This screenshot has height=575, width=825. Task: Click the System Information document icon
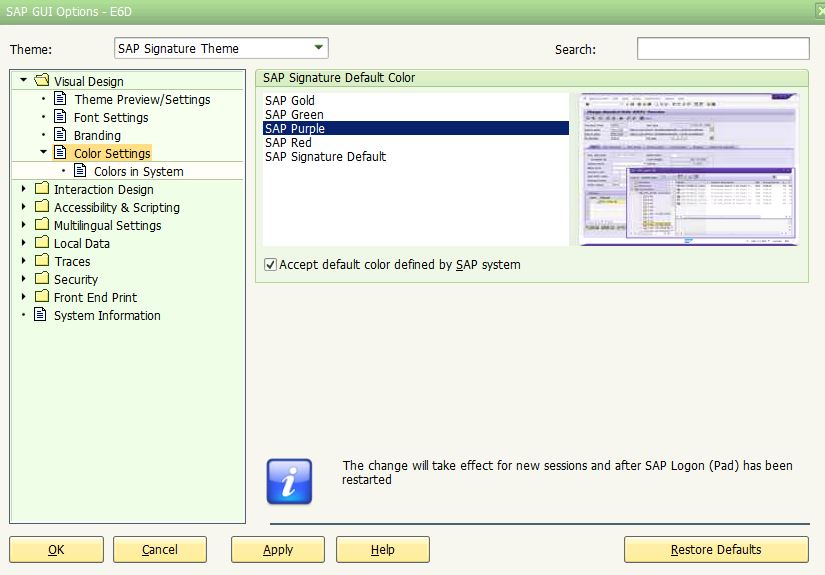[x=41, y=315]
